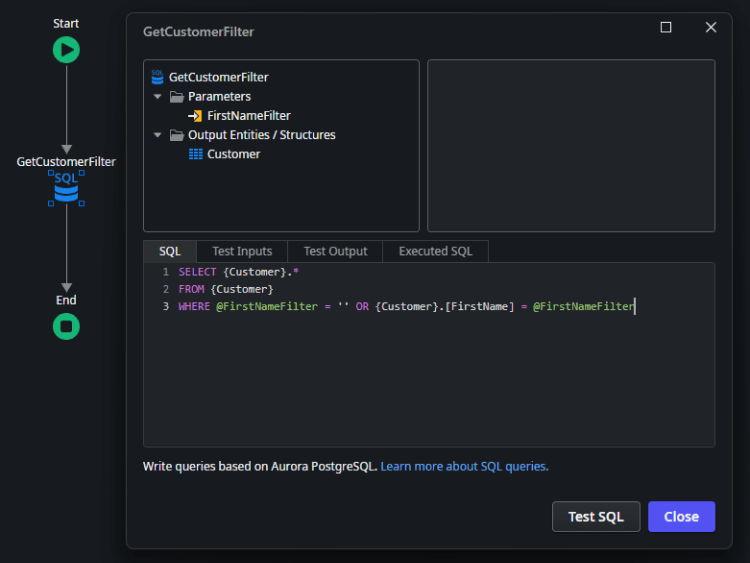
Task: Click the blue Close button
Action: click(x=681, y=517)
